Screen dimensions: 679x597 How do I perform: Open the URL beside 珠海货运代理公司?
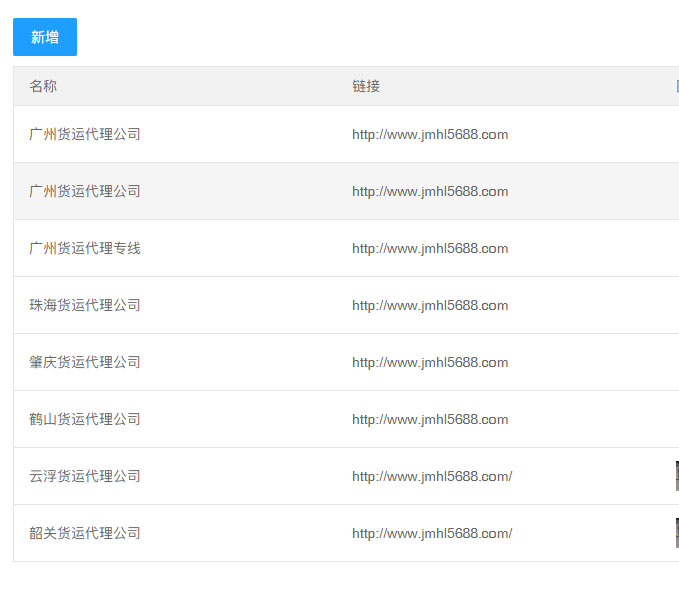click(x=430, y=305)
